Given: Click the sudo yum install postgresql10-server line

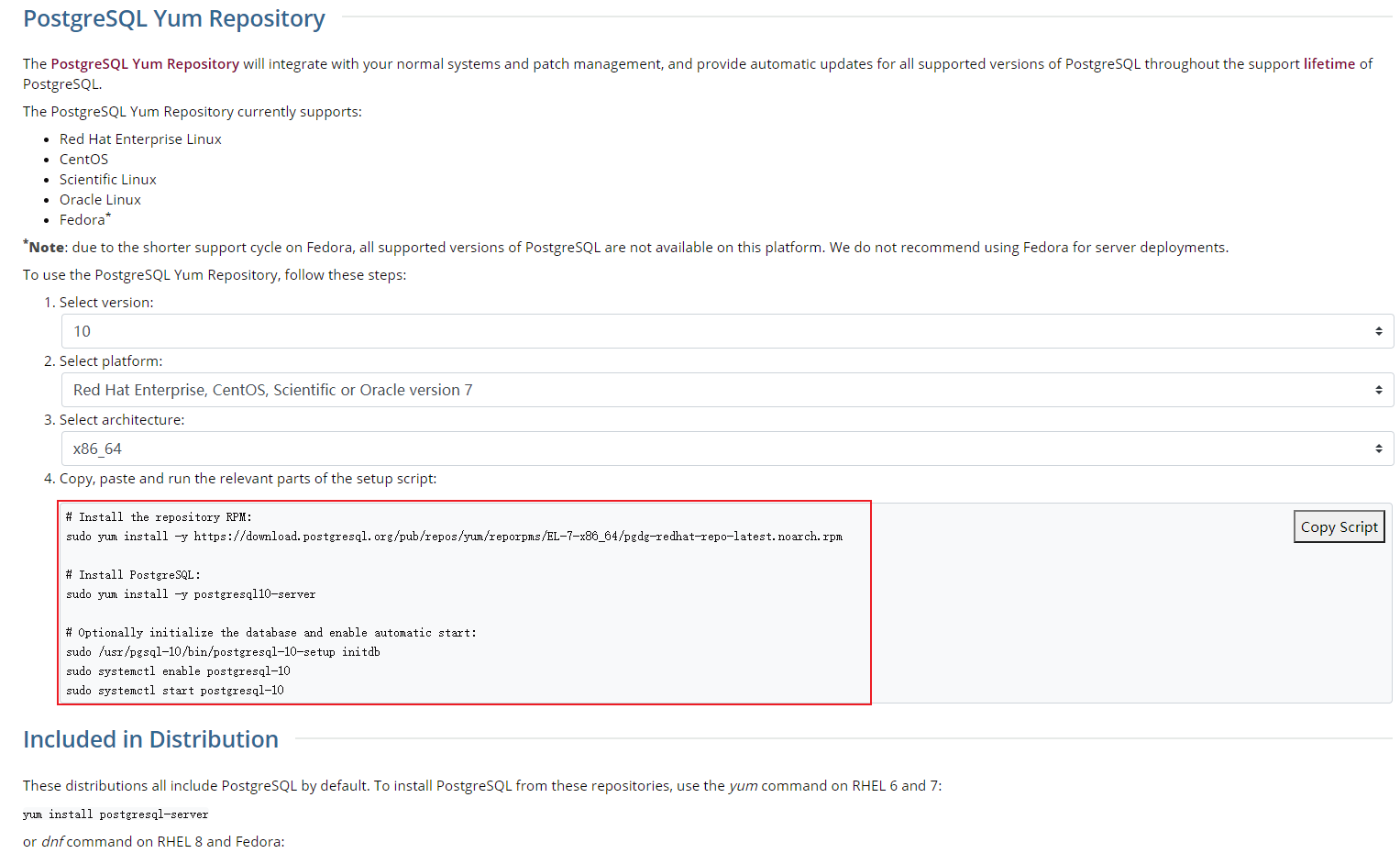Looking at the screenshot, I should 191,594.
